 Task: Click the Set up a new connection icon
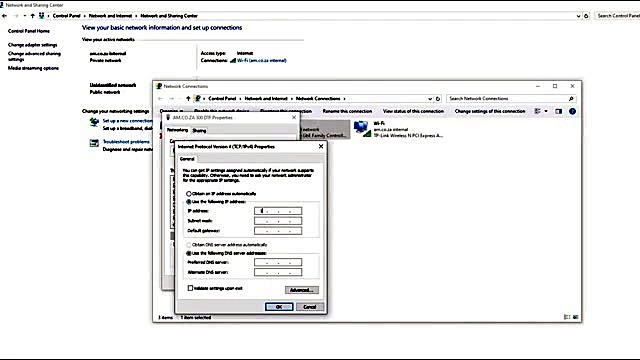[x=94, y=122]
